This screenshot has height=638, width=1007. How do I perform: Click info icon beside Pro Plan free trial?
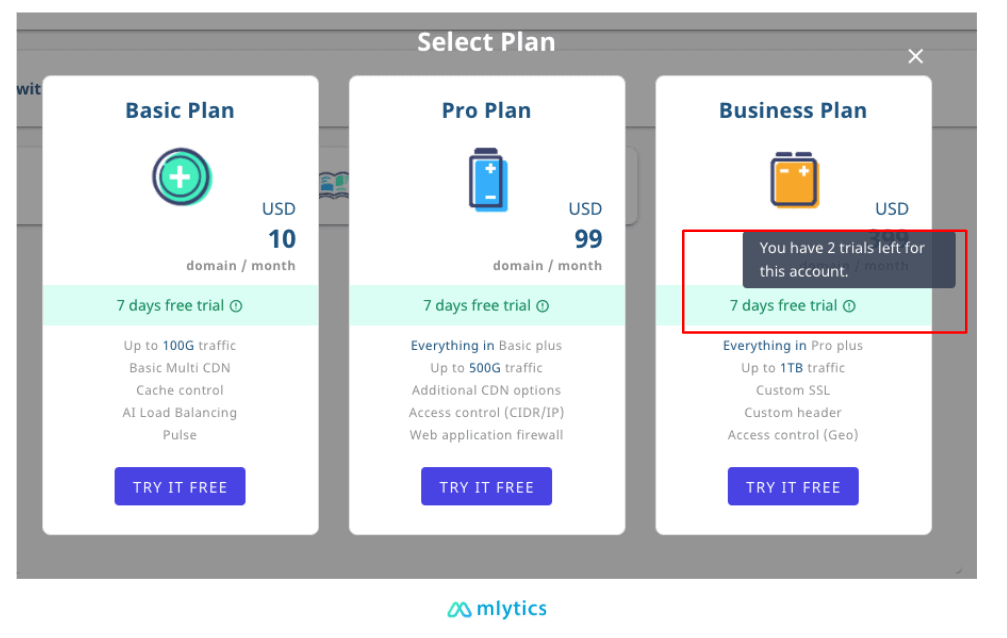[543, 306]
